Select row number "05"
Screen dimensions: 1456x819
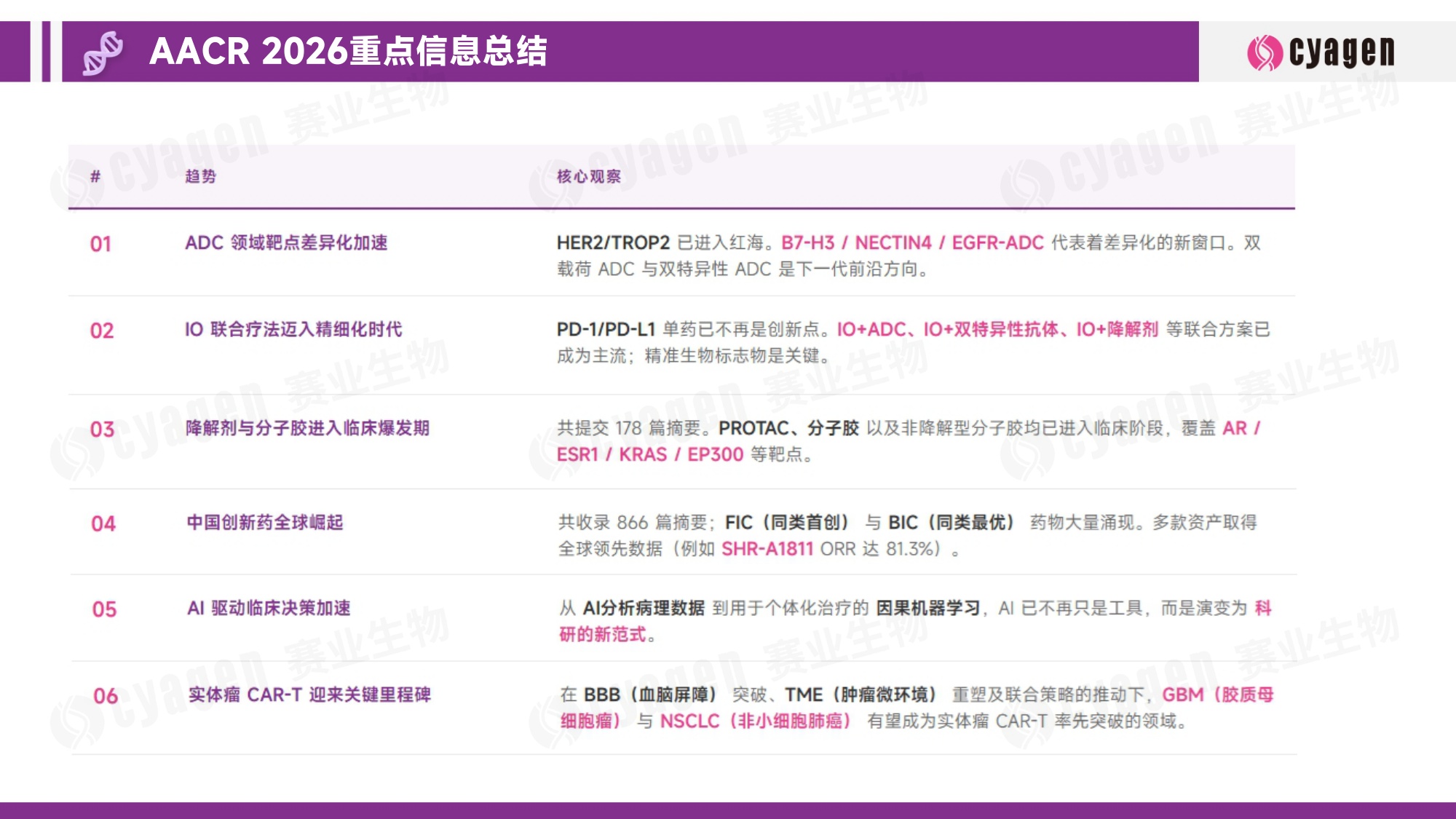(104, 609)
